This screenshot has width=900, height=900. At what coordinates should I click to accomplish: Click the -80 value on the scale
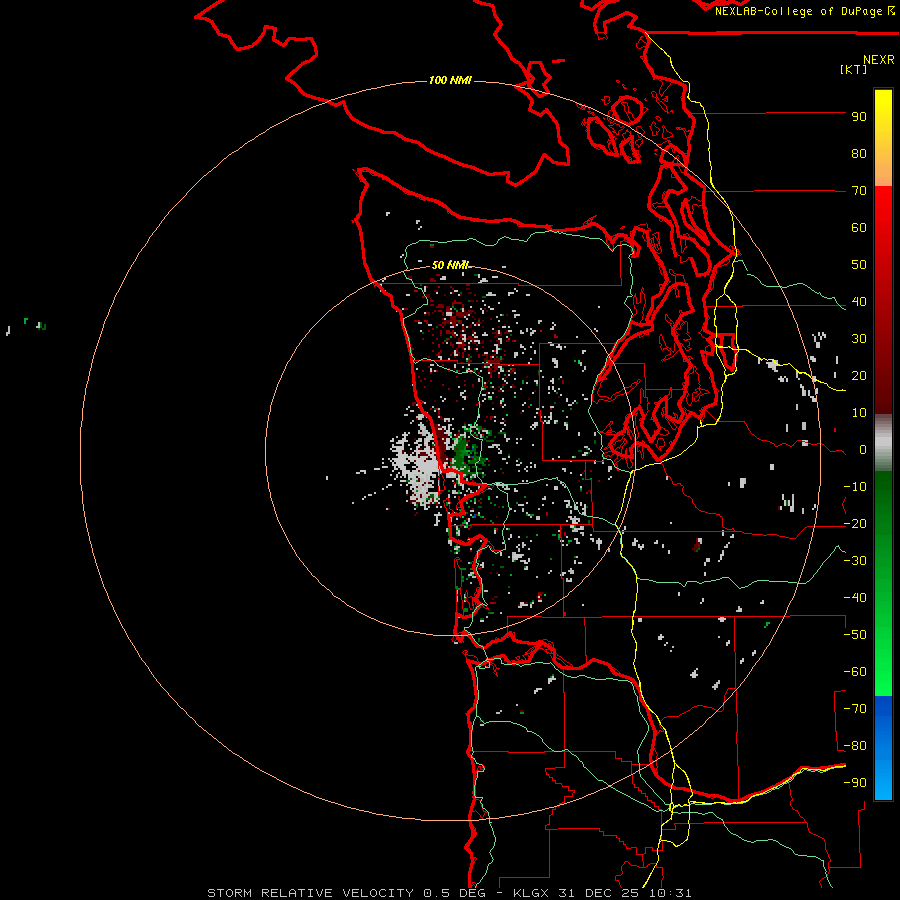pyautogui.click(x=855, y=746)
